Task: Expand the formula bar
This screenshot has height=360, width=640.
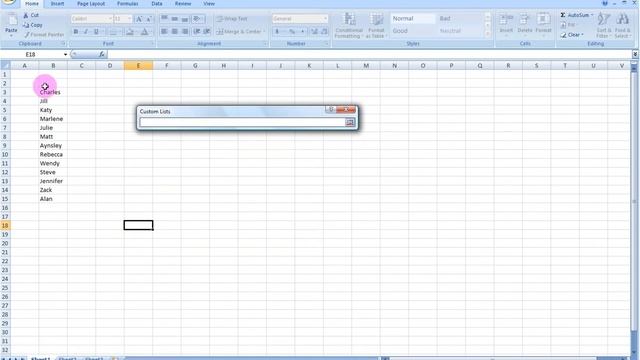Action: click(635, 54)
